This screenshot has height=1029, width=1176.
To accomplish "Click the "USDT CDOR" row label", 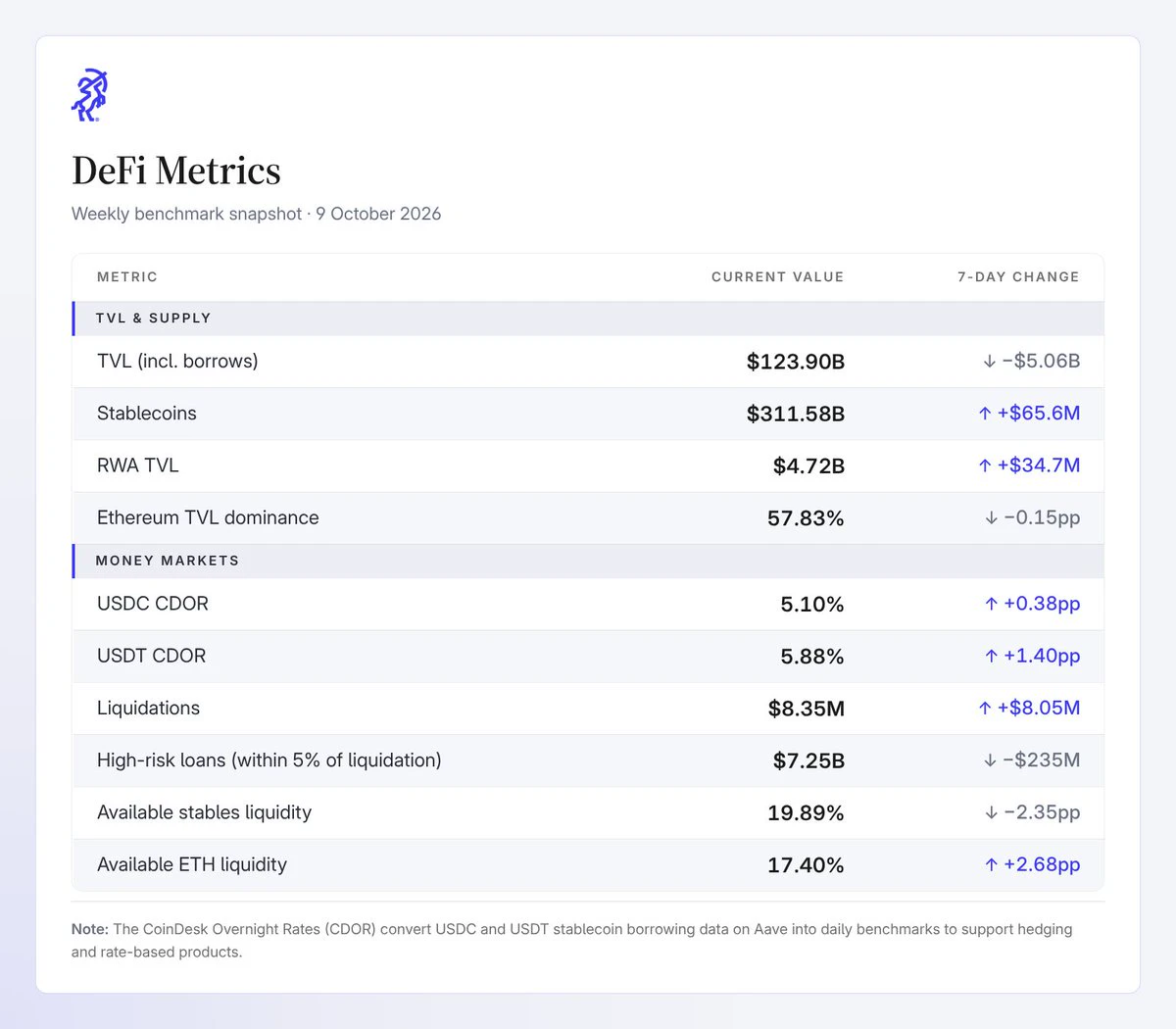I will [x=152, y=656].
